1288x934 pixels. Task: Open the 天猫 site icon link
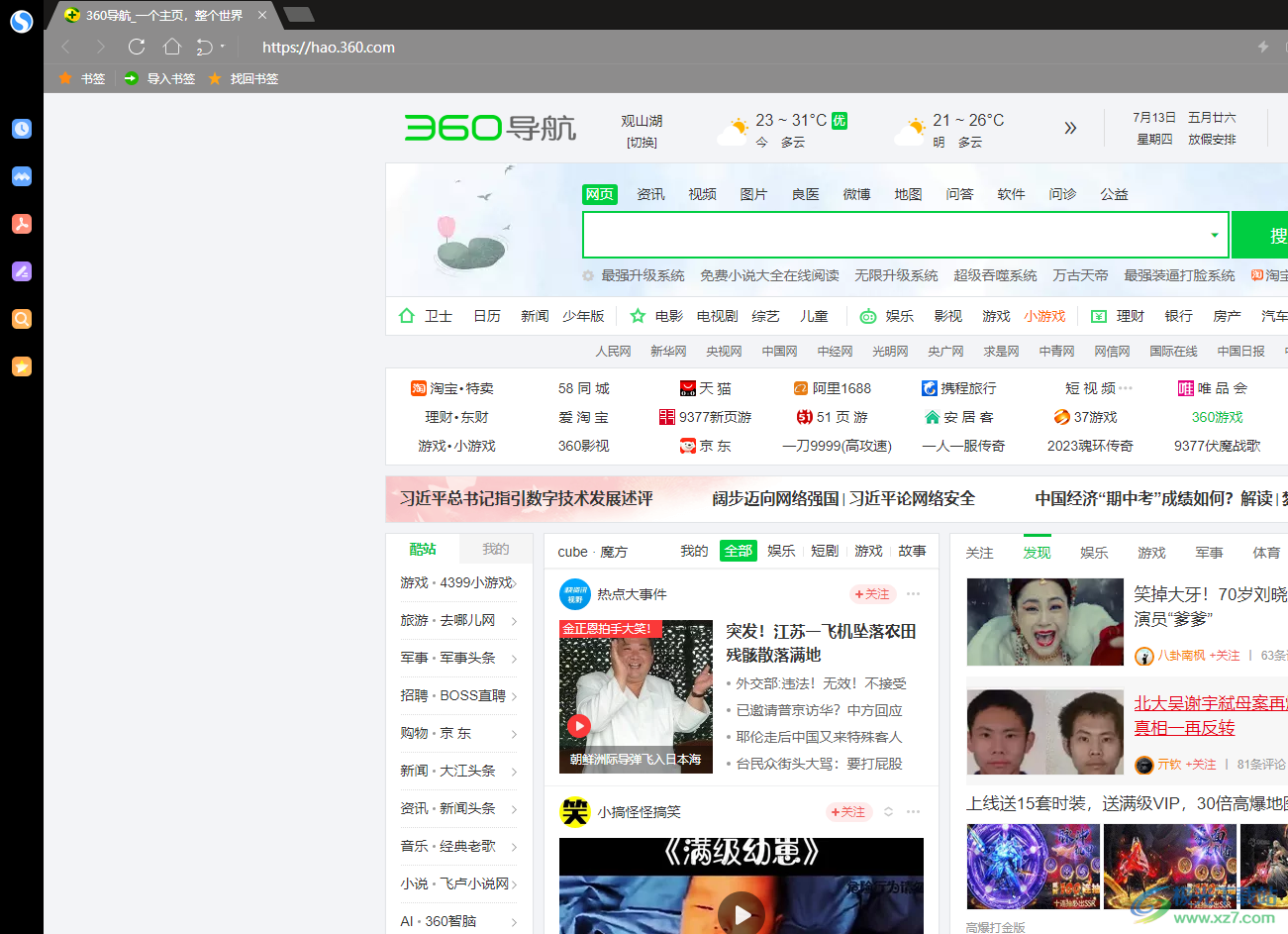706,388
